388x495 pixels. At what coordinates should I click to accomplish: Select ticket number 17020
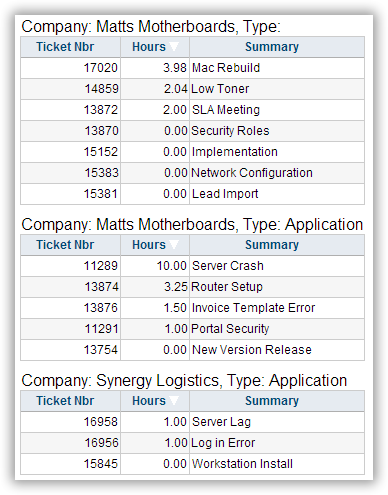pos(101,68)
